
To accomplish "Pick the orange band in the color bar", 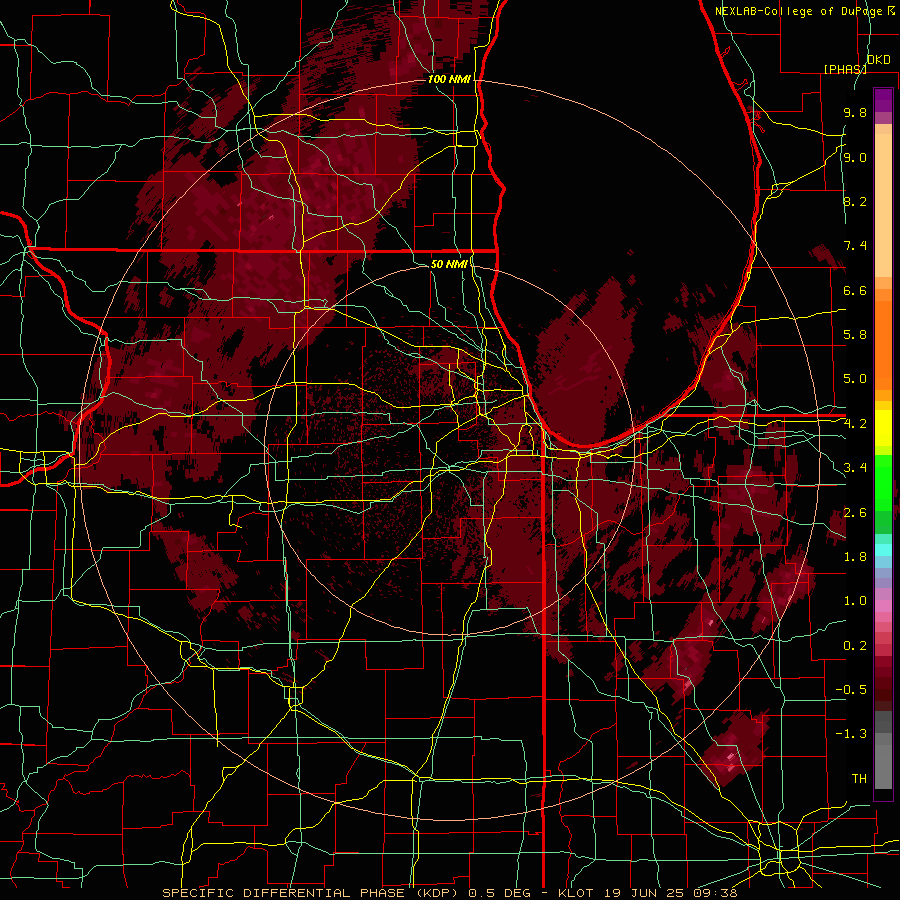I will coord(883,344).
